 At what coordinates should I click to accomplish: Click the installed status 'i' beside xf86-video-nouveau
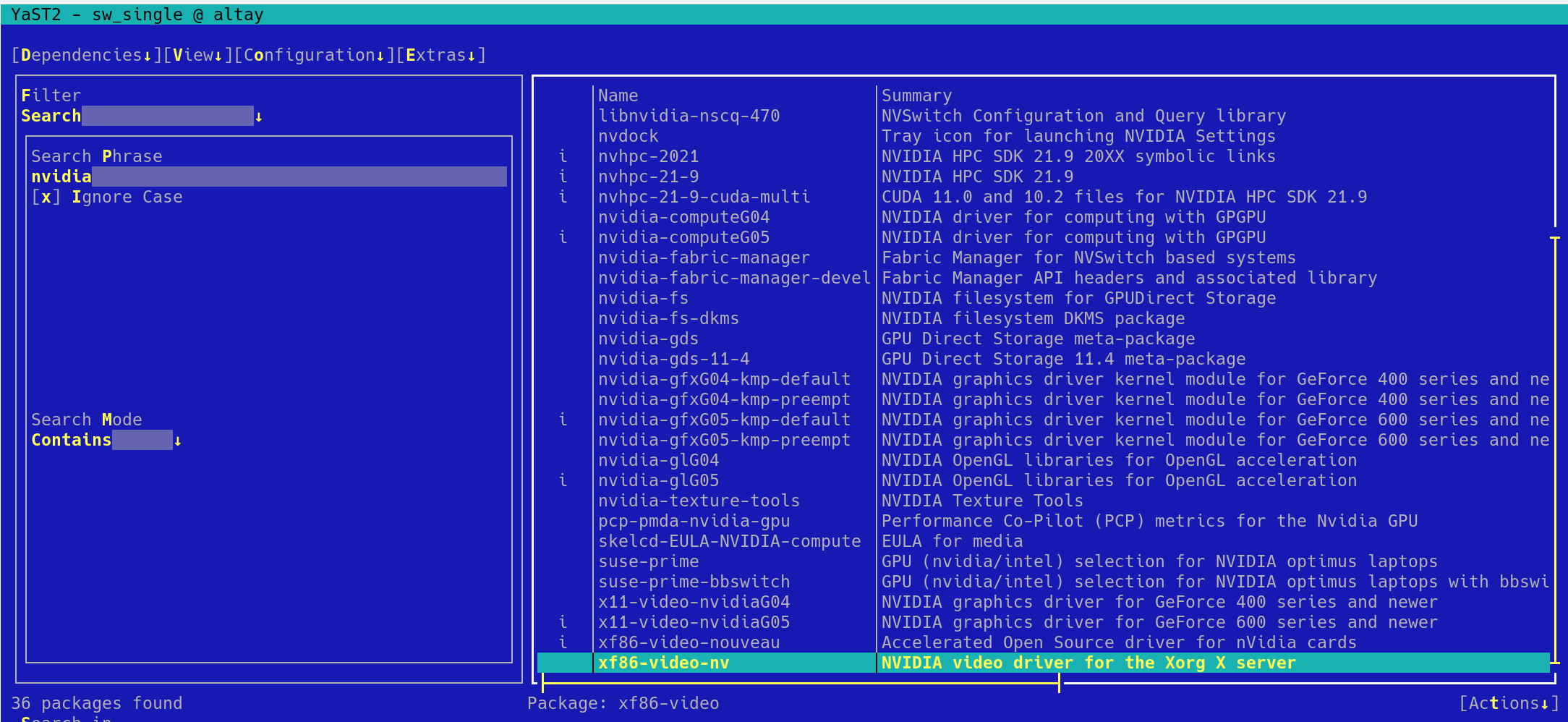pyautogui.click(x=563, y=642)
